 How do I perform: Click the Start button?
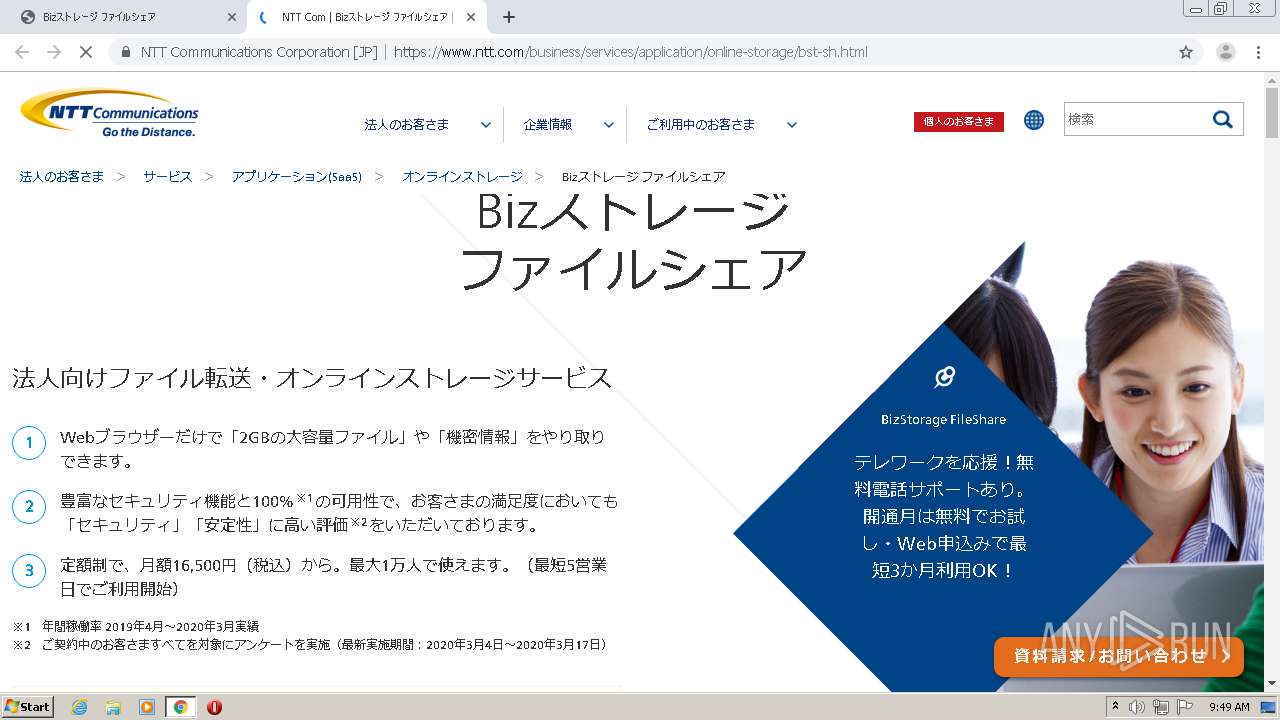click(28, 707)
